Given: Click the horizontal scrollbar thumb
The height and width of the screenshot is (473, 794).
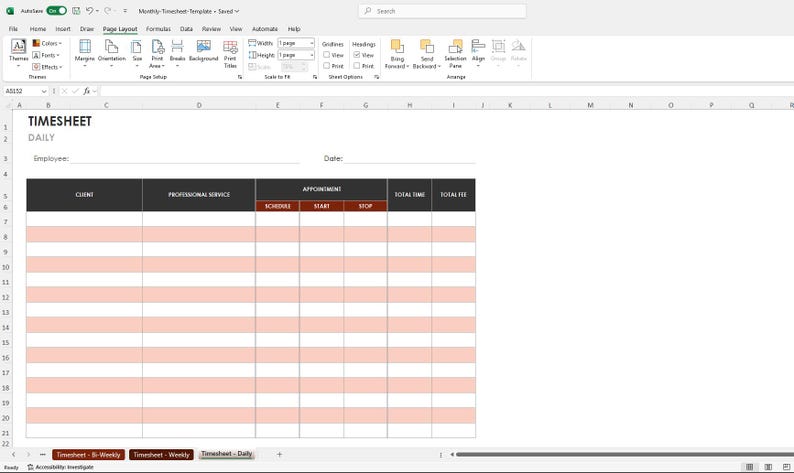Looking at the screenshot, I should (x=624, y=454).
